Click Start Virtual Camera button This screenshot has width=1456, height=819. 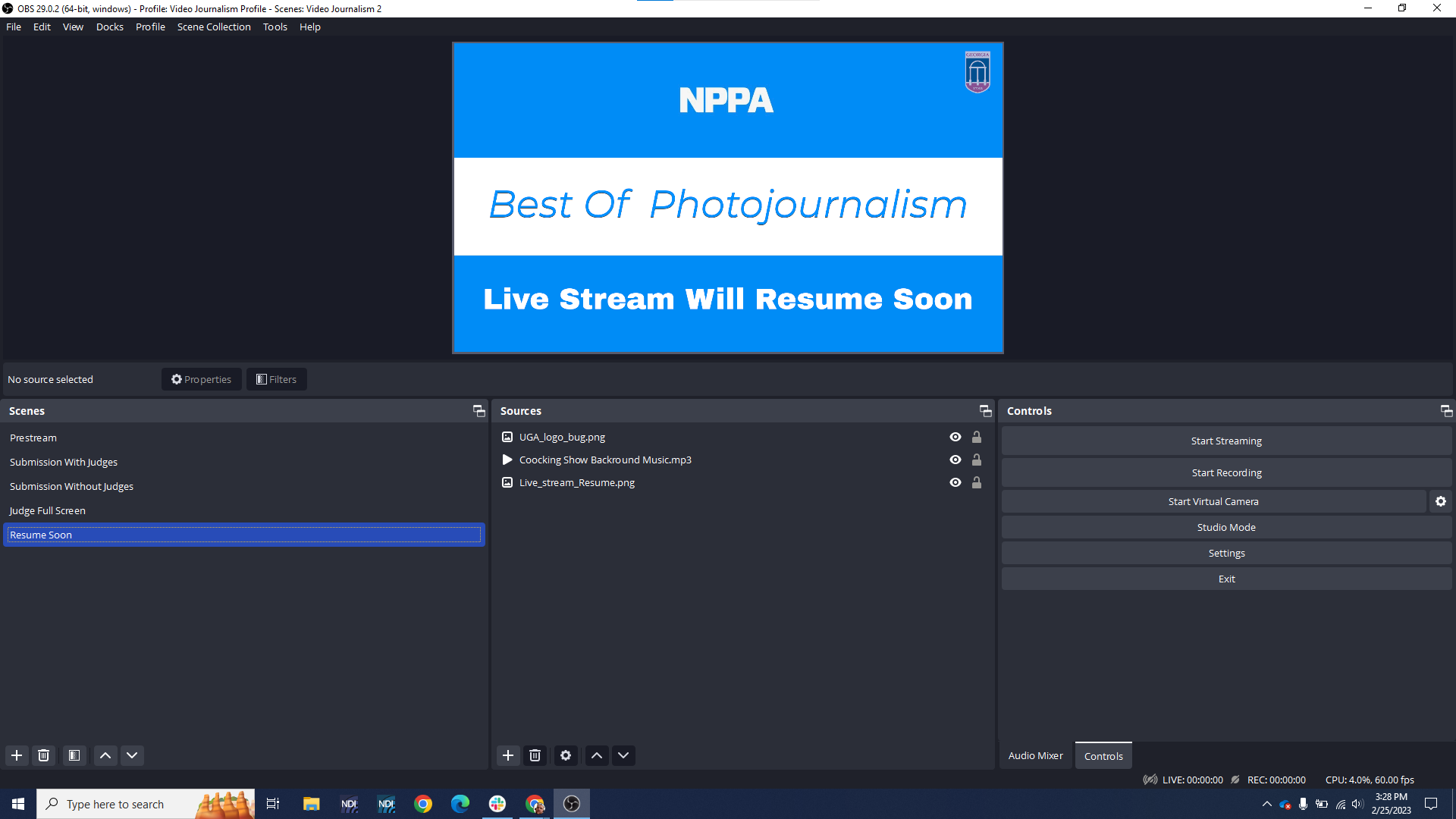point(1213,501)
